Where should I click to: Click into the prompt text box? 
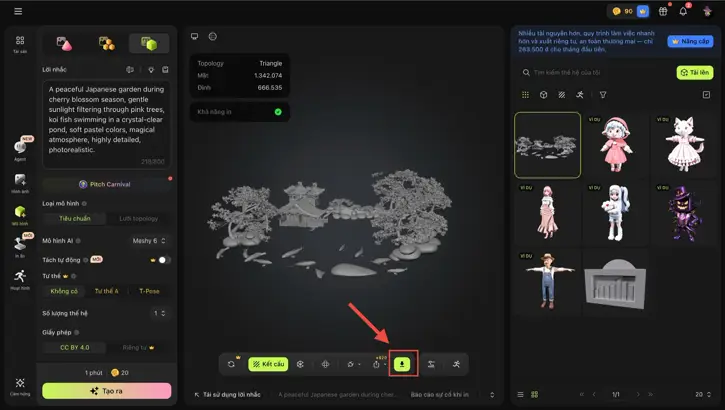click(106, 124)
